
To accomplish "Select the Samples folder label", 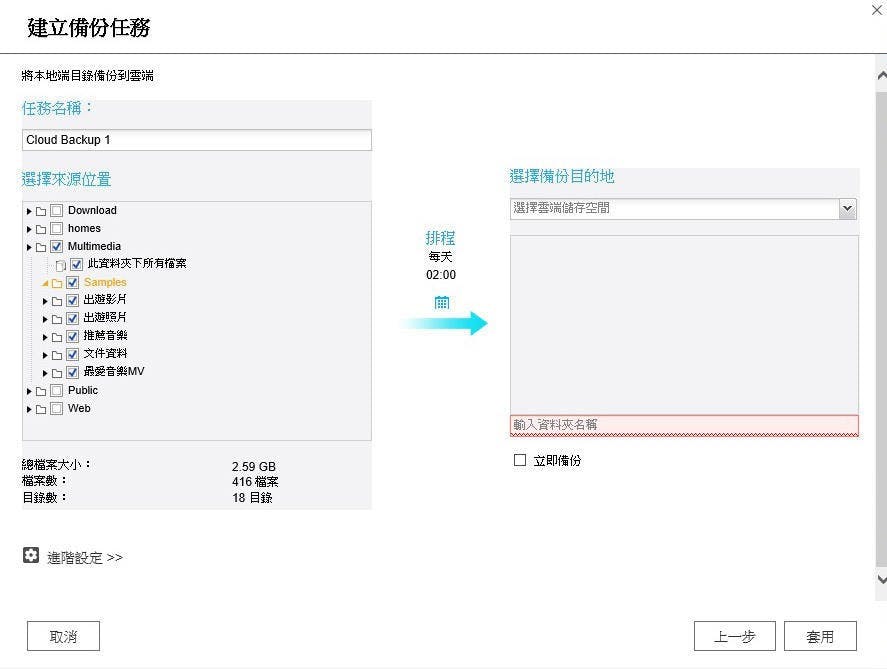I will pos(105,282).
